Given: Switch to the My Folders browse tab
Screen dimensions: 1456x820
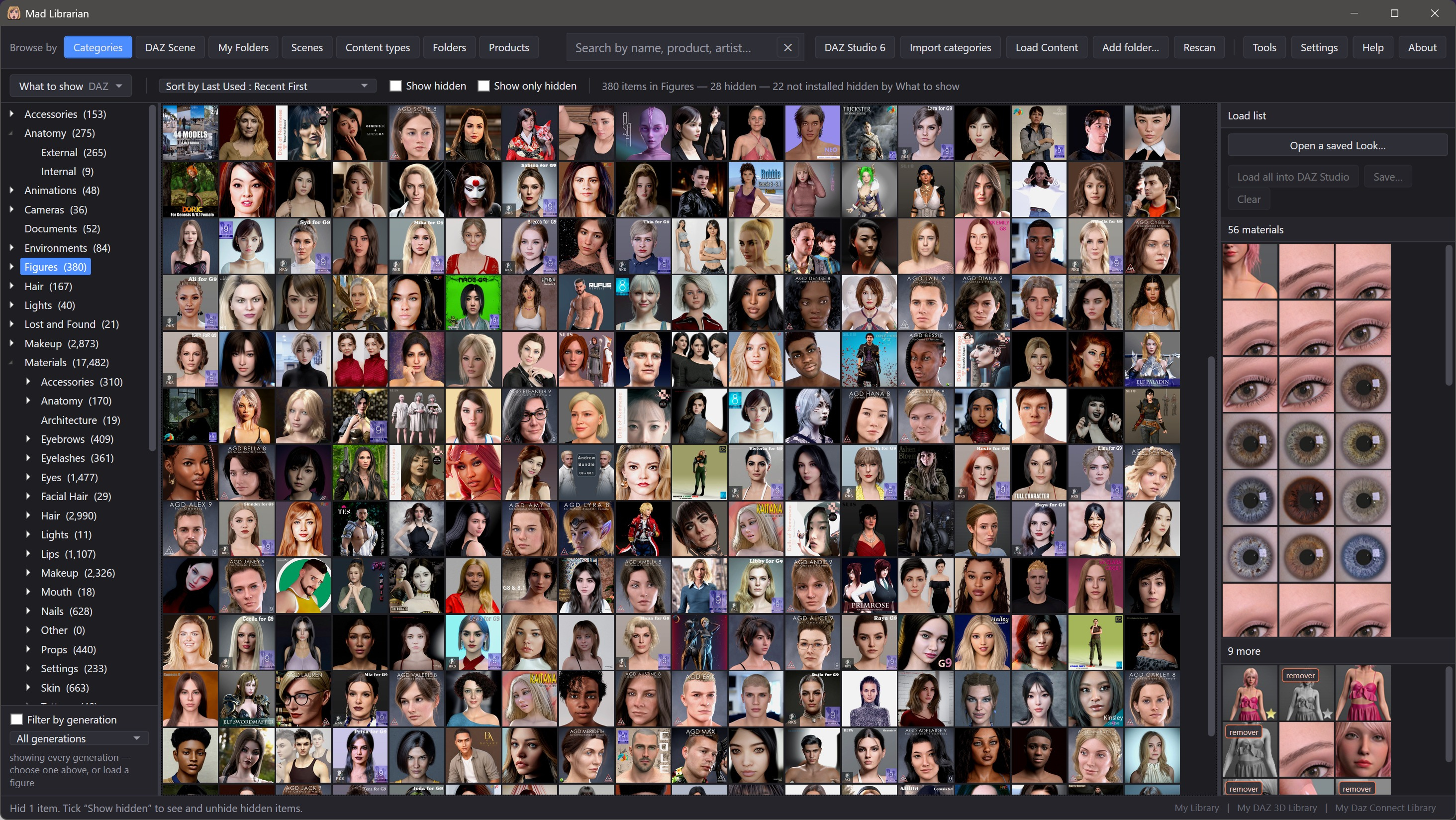Looking at the screenshot, I should tap(243, 47).
